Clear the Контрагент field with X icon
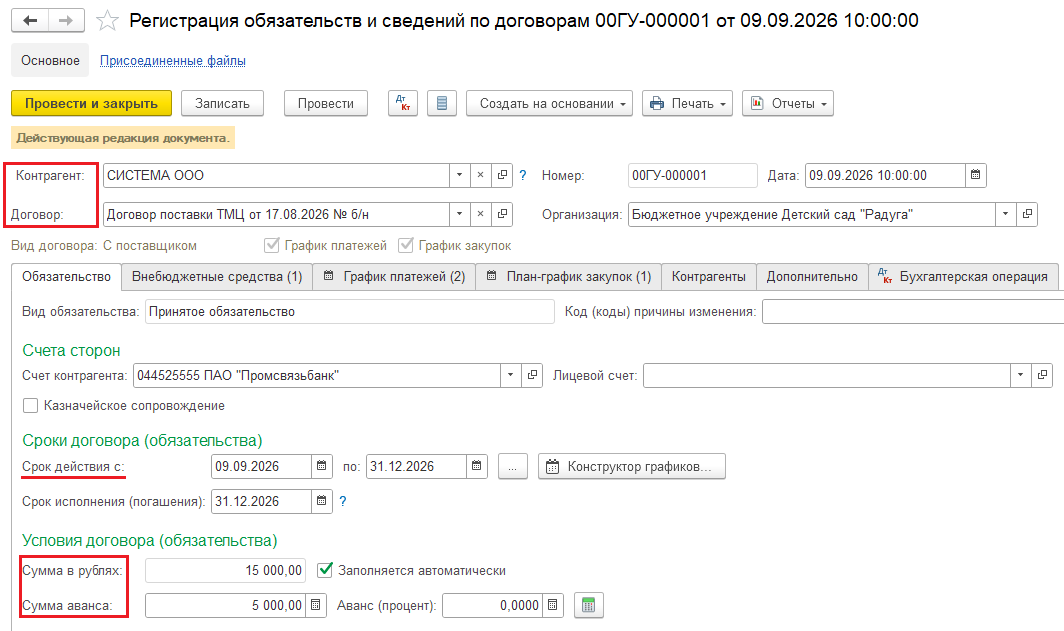The width and height of the screenshot is (1064, 631). 480,175
